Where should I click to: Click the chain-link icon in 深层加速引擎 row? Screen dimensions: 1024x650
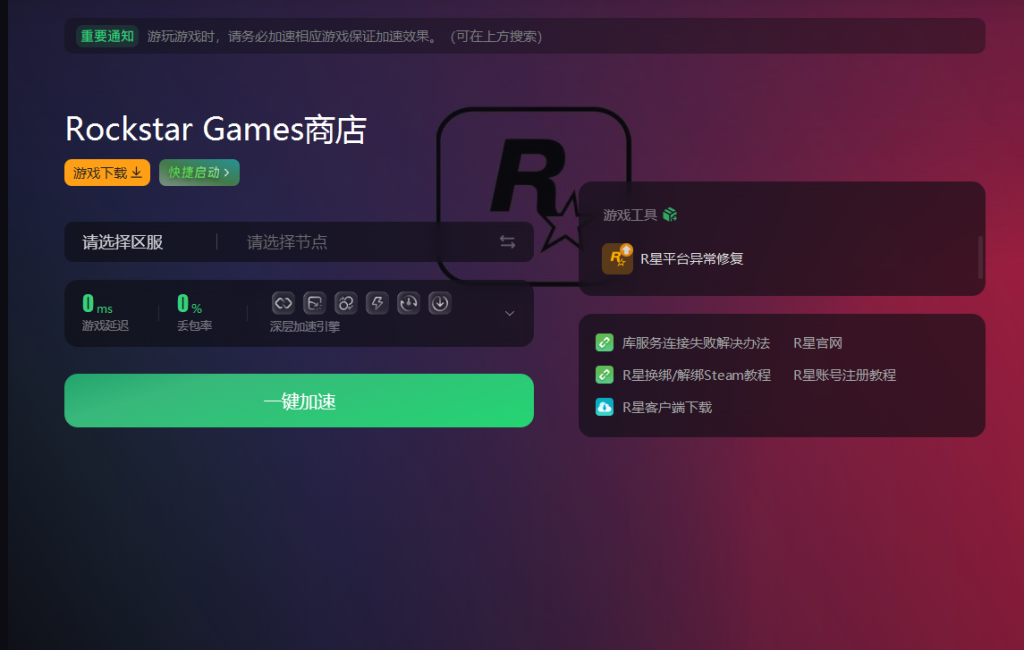[x=283, y=303]
